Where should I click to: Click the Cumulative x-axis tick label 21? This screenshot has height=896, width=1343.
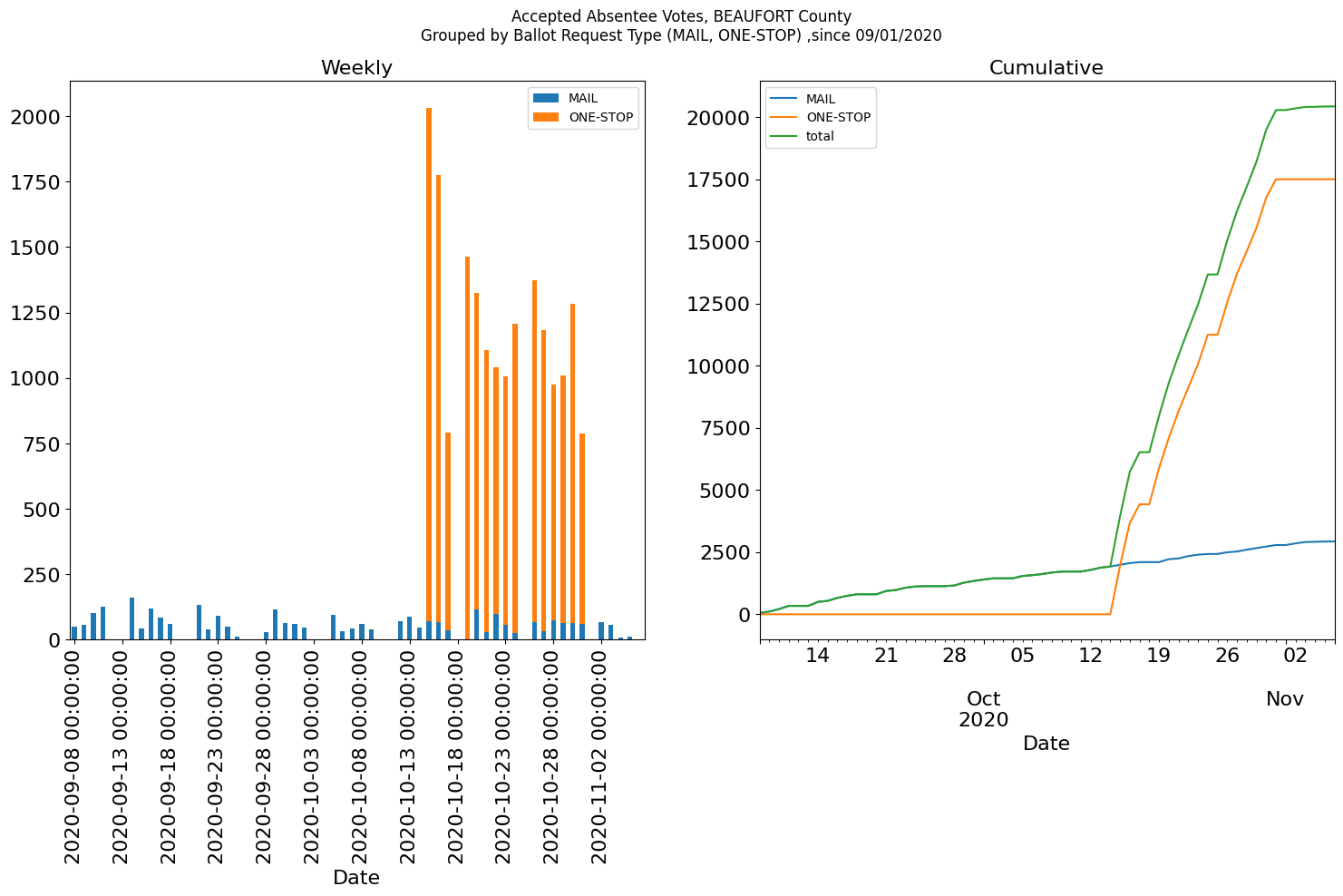click(x=886, y=656)
